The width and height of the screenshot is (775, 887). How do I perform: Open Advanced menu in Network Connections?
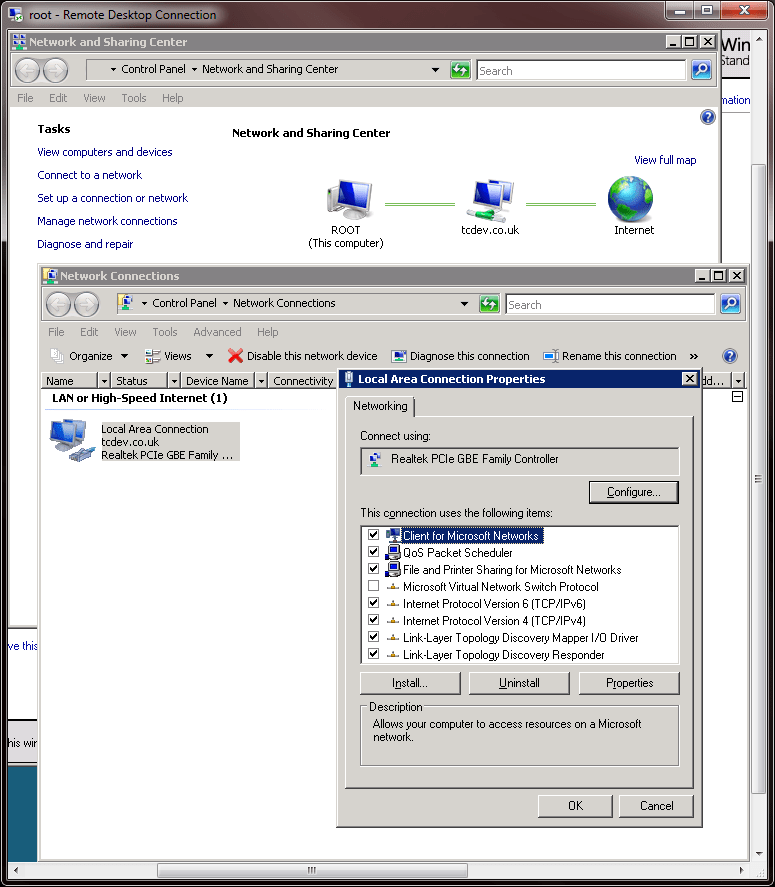217,332
